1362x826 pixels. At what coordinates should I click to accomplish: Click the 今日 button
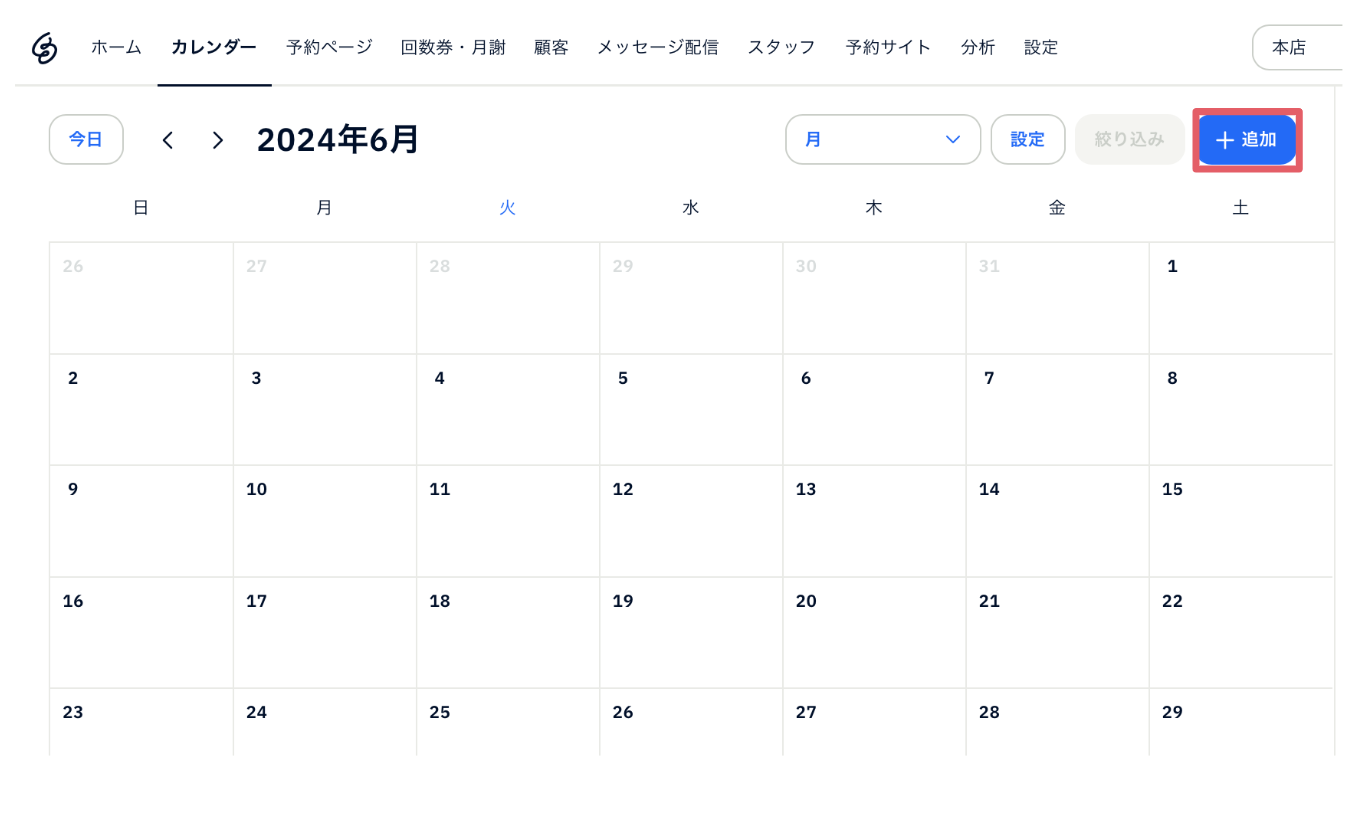coord(86,139)
